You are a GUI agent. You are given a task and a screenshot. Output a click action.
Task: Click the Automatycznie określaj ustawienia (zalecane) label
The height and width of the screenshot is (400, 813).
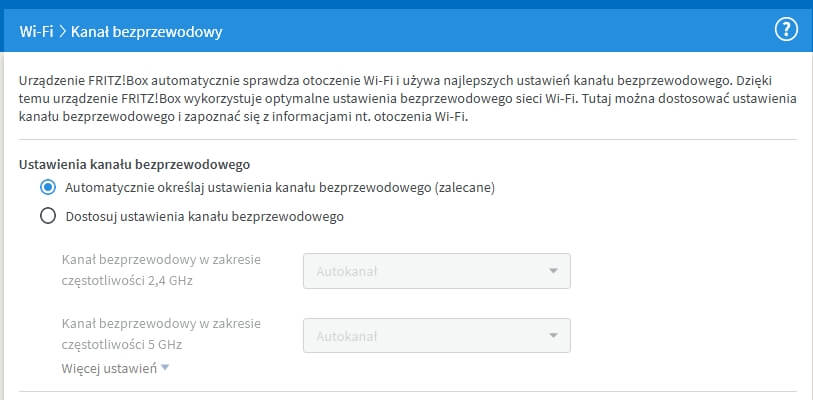point(280,187)
